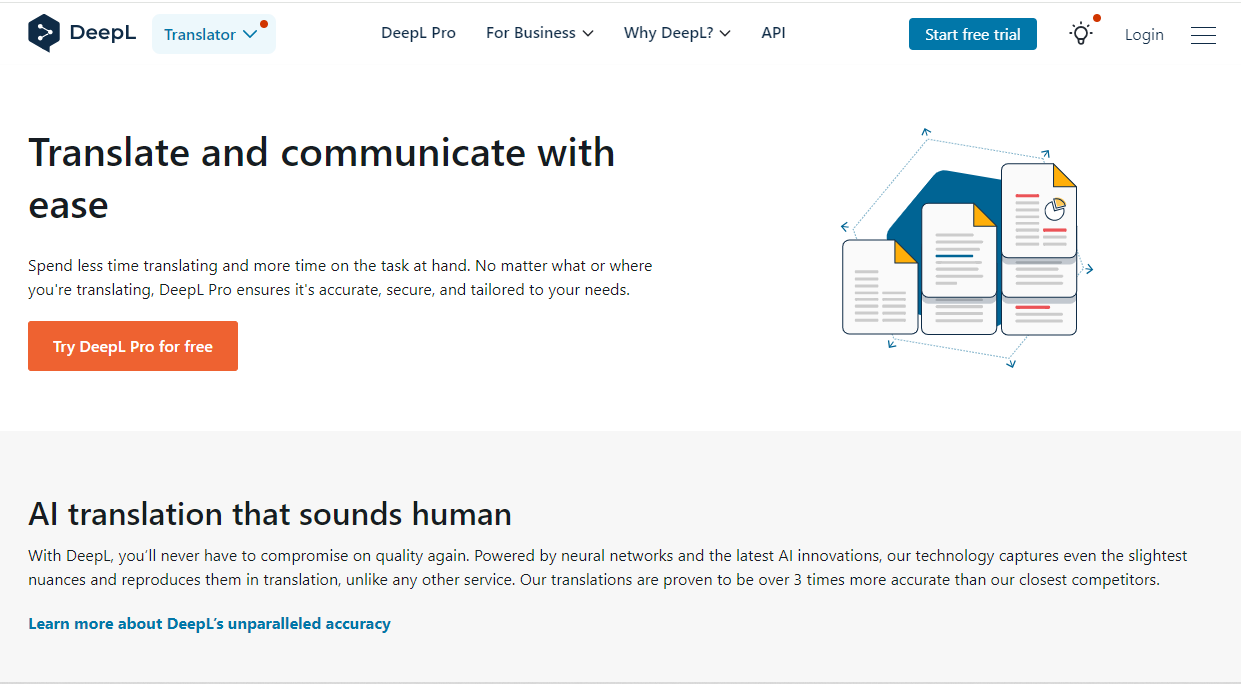Go to DeepL Pro page
Screen dimensions: 1241x684
418,33
